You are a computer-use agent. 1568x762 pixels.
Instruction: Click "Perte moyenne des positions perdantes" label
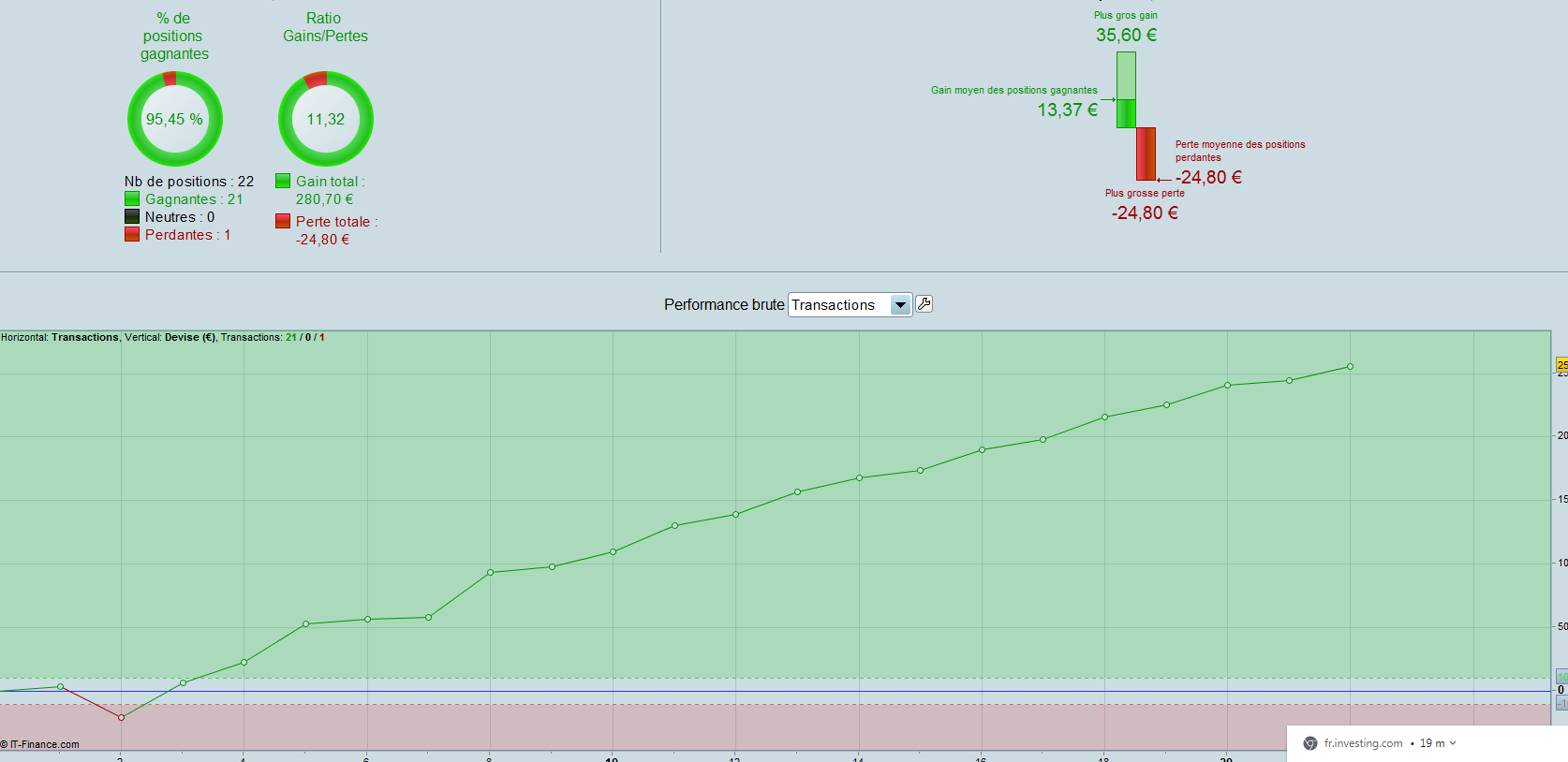tap(1240, 151)
